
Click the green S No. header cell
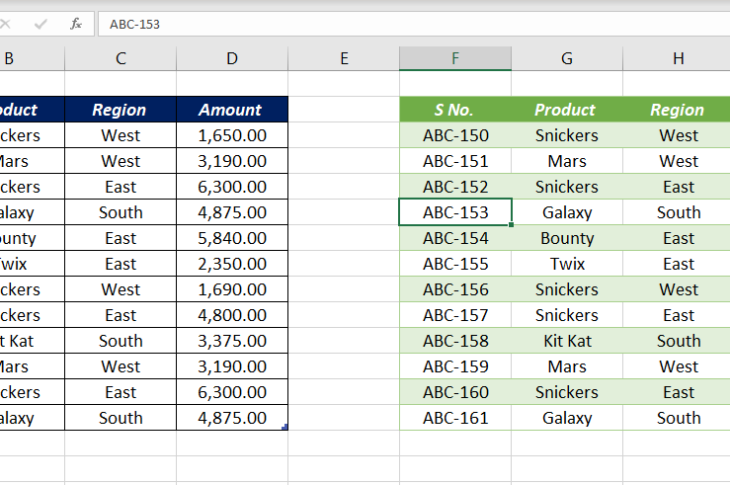[x=455, y=110]
